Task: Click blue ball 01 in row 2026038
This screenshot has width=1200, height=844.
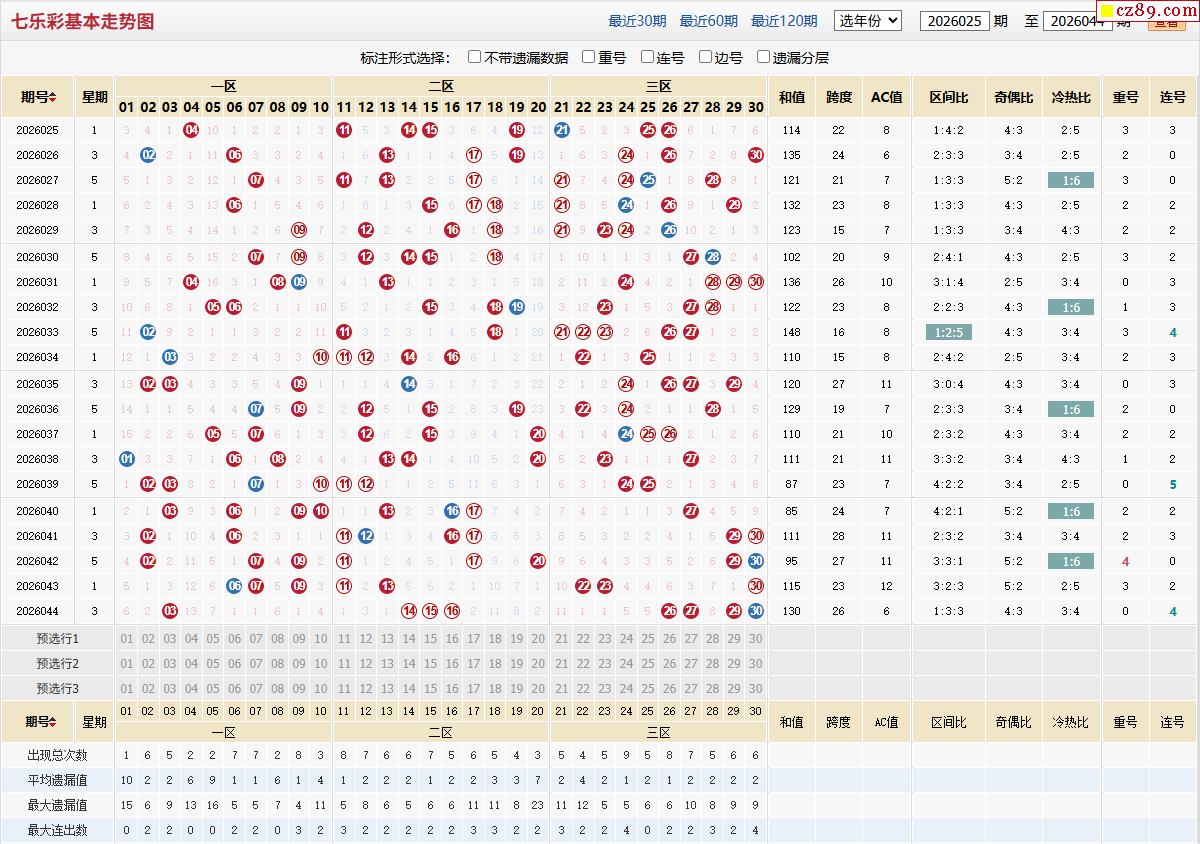Action: (x=126, y=459)
